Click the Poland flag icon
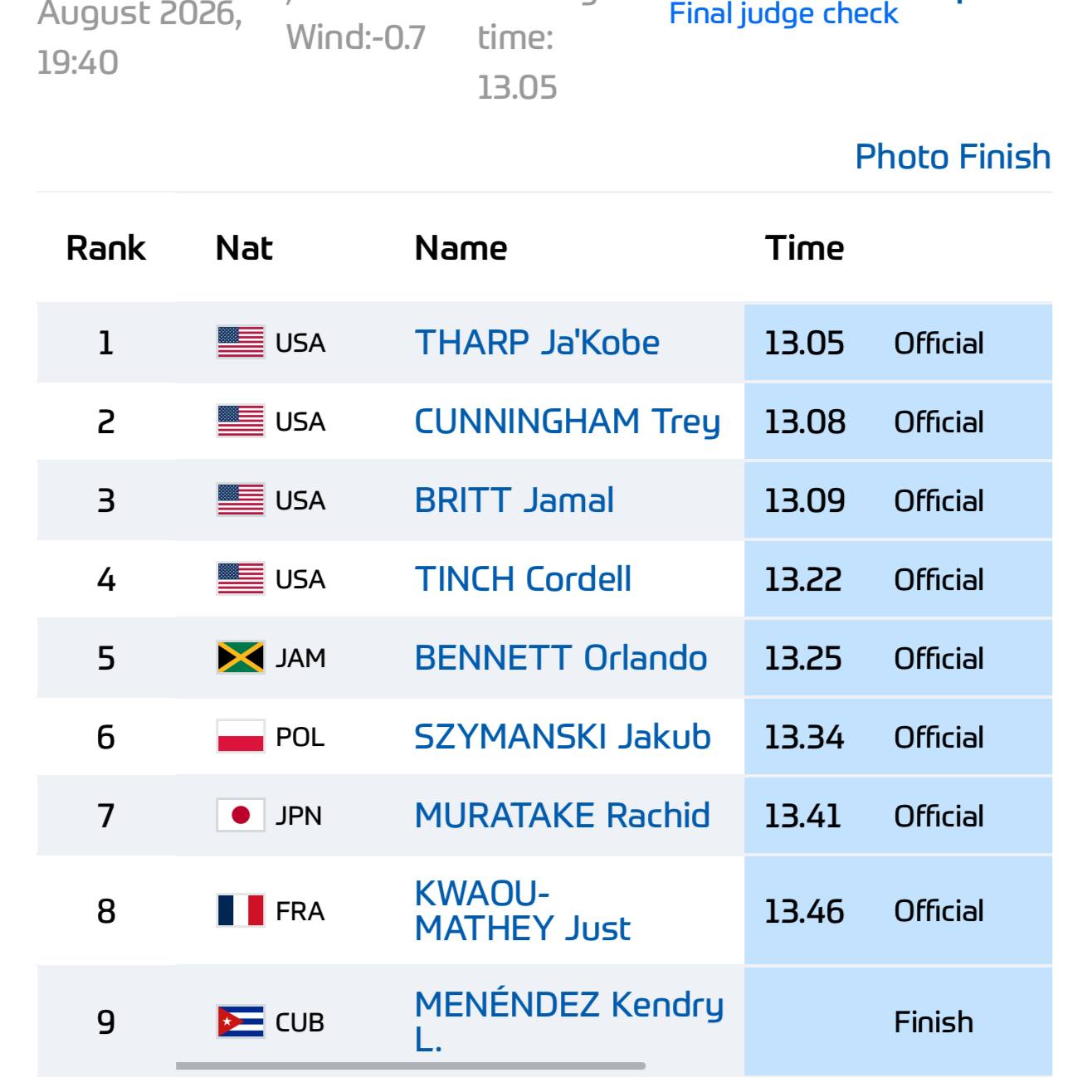The height and width of the screenshot is (1092, 1092). 241,737
